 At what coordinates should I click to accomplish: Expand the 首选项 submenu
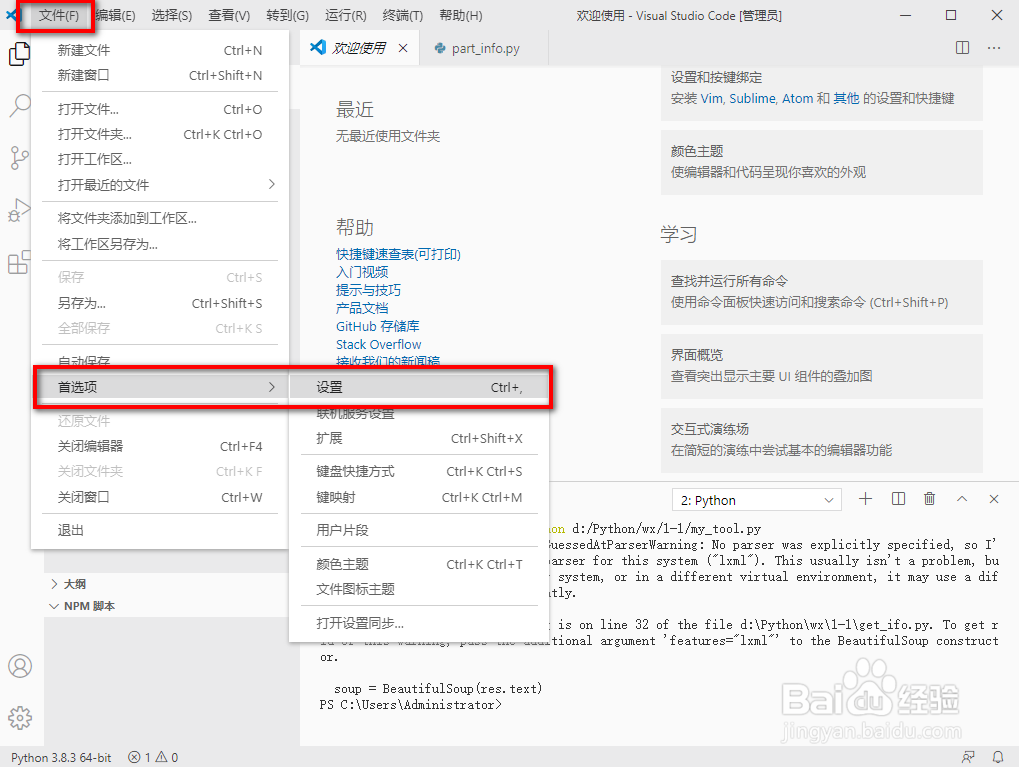[160, 387]
